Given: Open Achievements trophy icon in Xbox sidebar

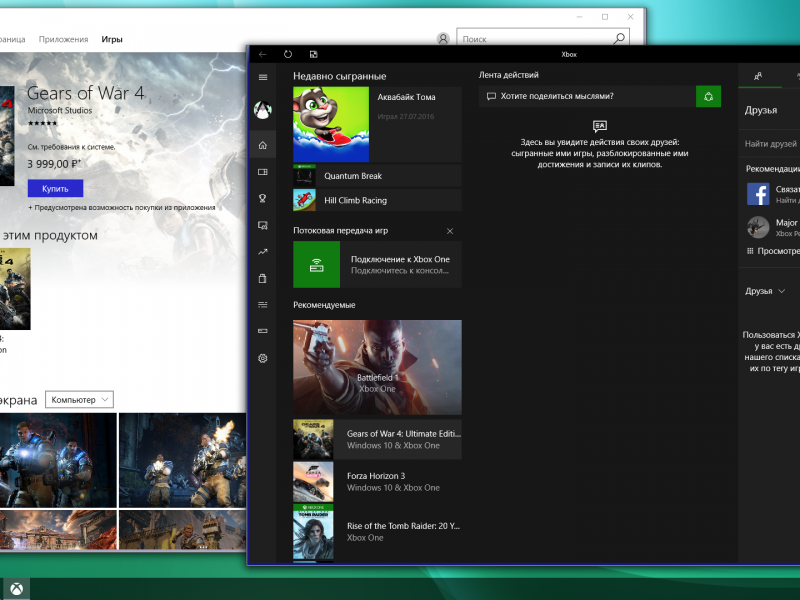Looking at the screenshot, I should [x=263, y=198].
